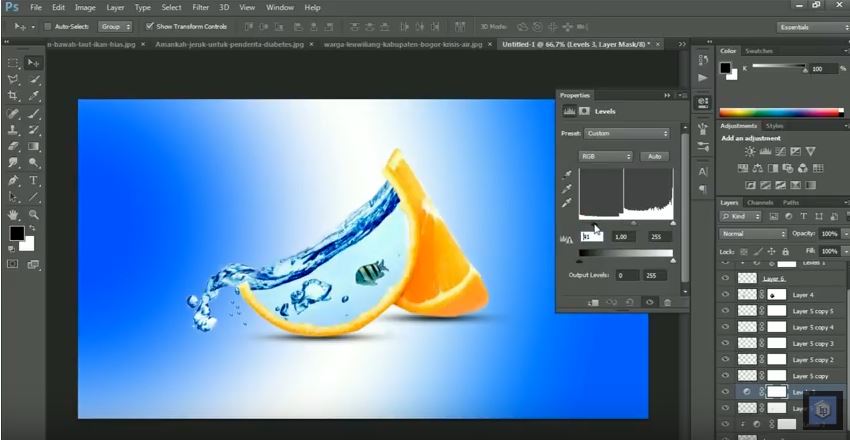This screenshot has height=440, width=850.
Task: Open the Opacity slider dropdown arrow
Action: point(846,234)
